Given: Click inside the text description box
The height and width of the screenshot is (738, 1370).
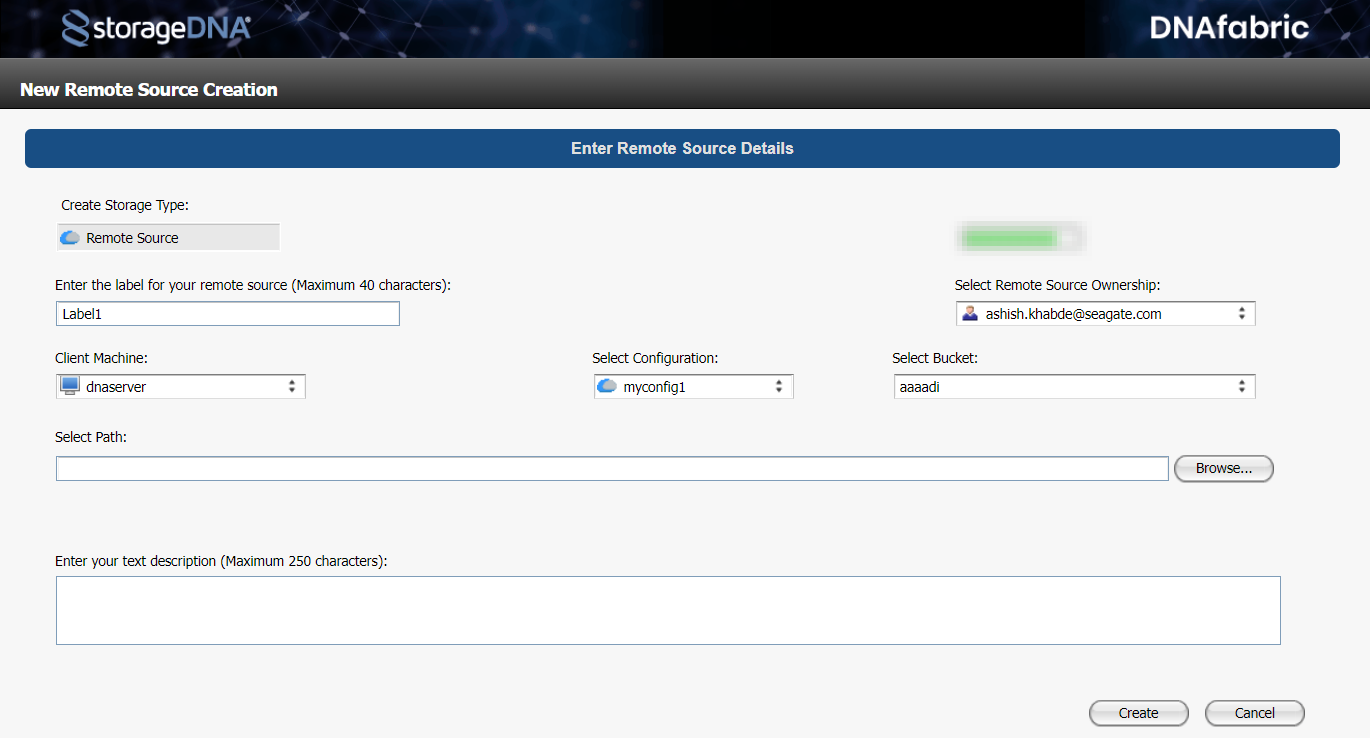Looking at the screenshot, I should pos(667,610).
